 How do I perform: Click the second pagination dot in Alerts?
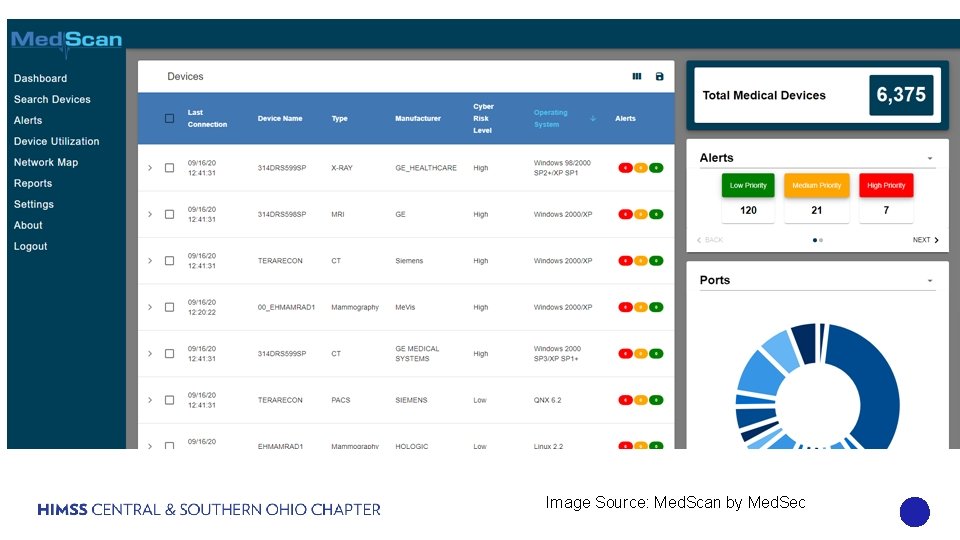pos(821,240)
